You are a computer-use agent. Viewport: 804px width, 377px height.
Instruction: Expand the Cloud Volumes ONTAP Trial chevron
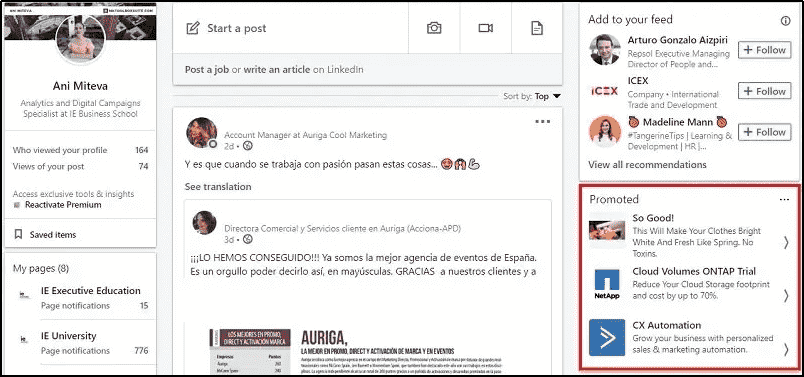coord(786,295)
